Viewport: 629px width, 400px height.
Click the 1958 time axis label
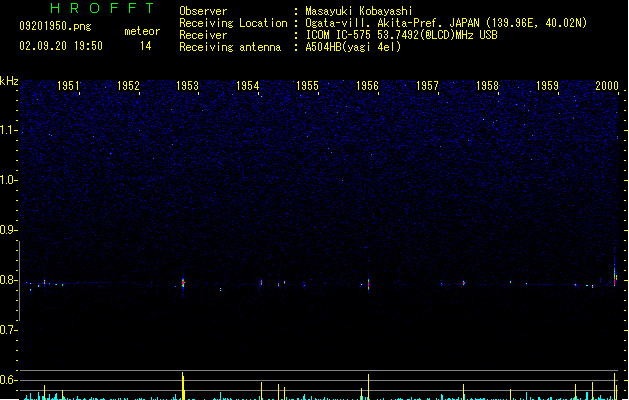[487, 86]
